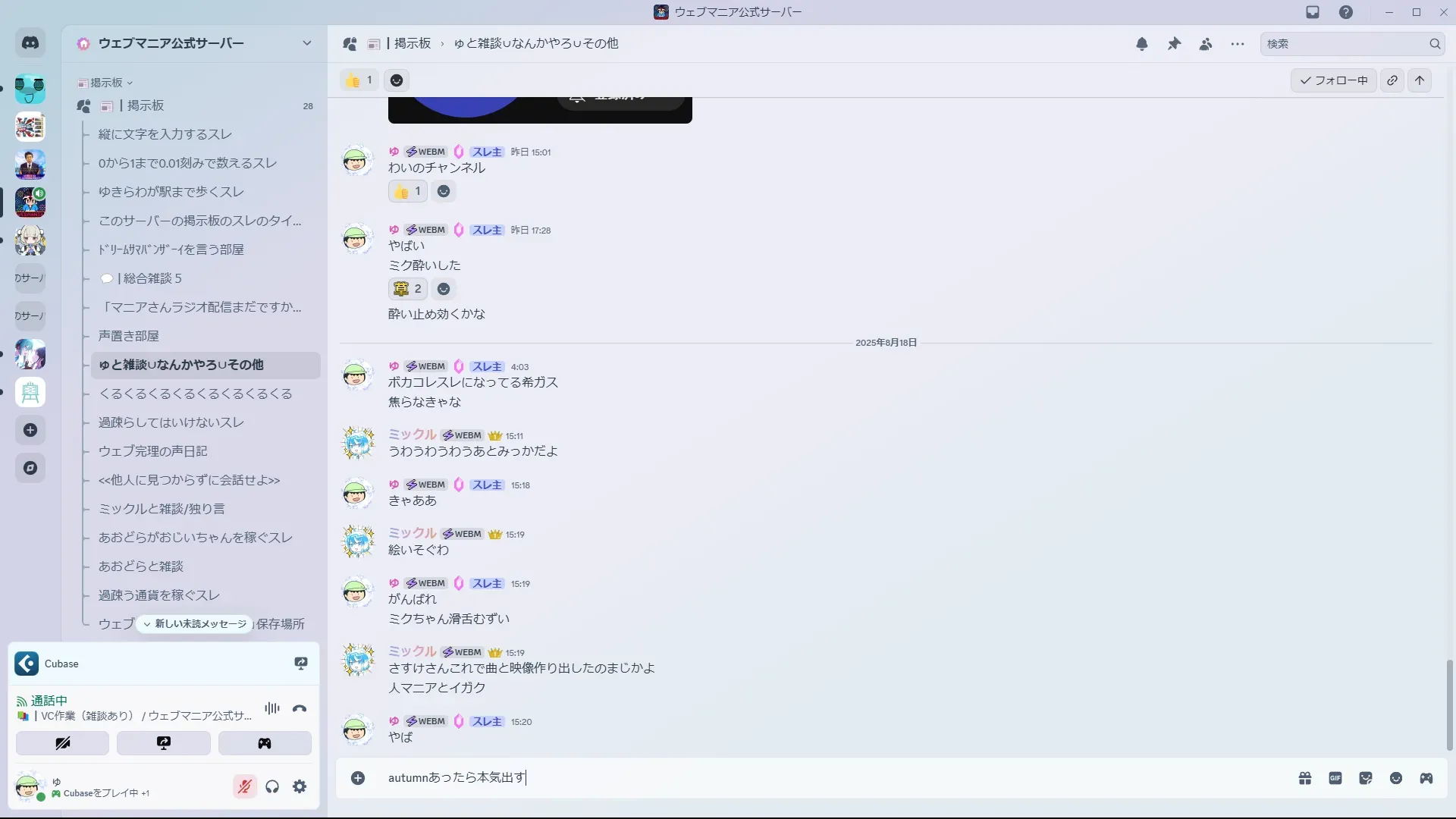Open the sticker picker icon

(x=1366, y=778)
